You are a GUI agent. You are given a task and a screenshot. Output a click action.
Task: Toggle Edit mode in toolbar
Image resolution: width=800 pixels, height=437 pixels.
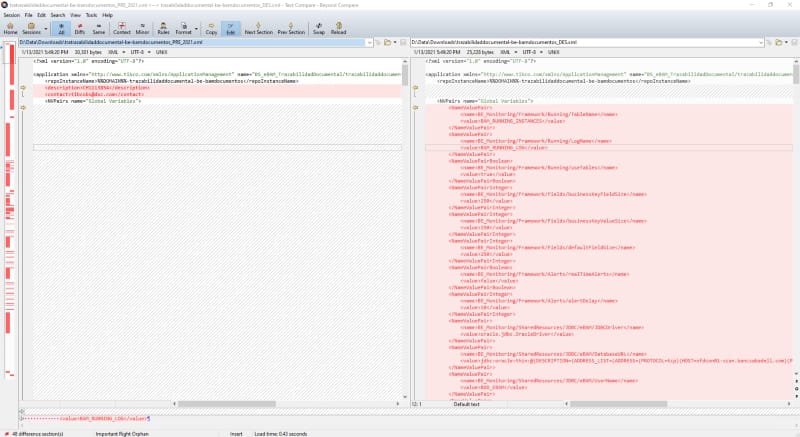click(x=232, y=28)
